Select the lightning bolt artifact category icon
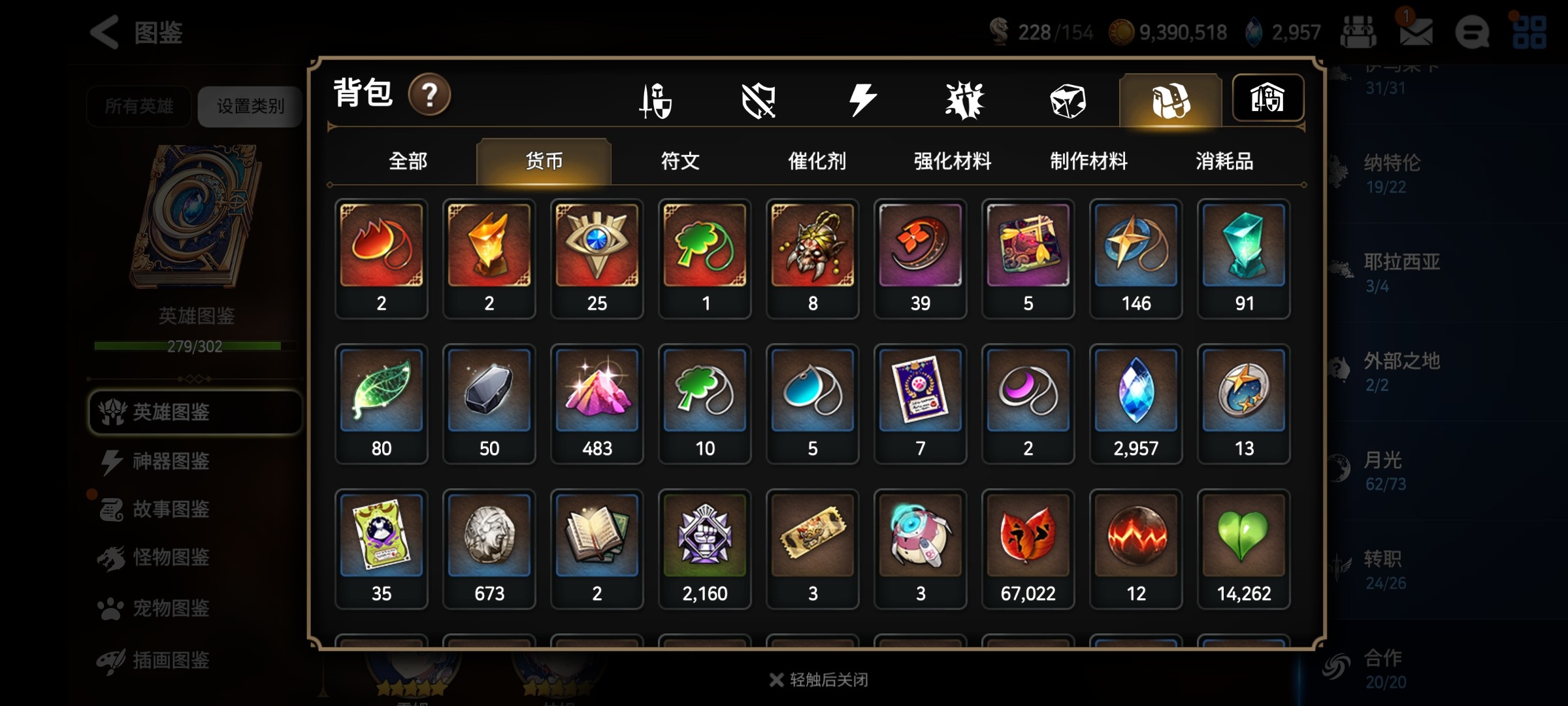The height and width of the screenshot is (706, 1568). click(x=862, y=101)
